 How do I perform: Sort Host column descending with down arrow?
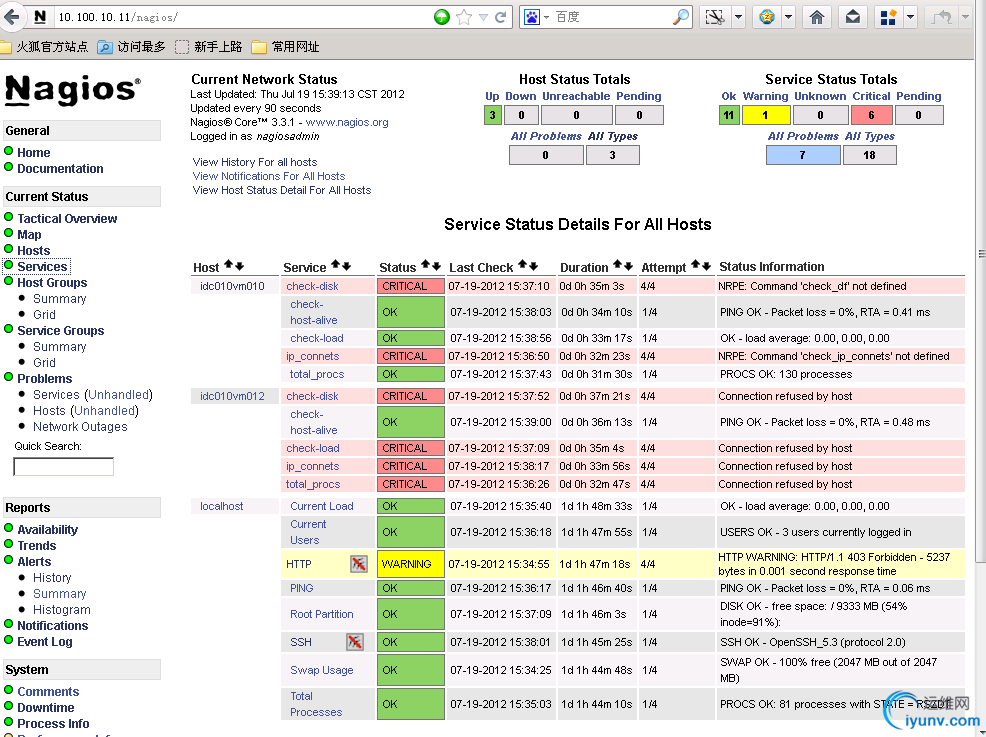[x=240, y=265]
